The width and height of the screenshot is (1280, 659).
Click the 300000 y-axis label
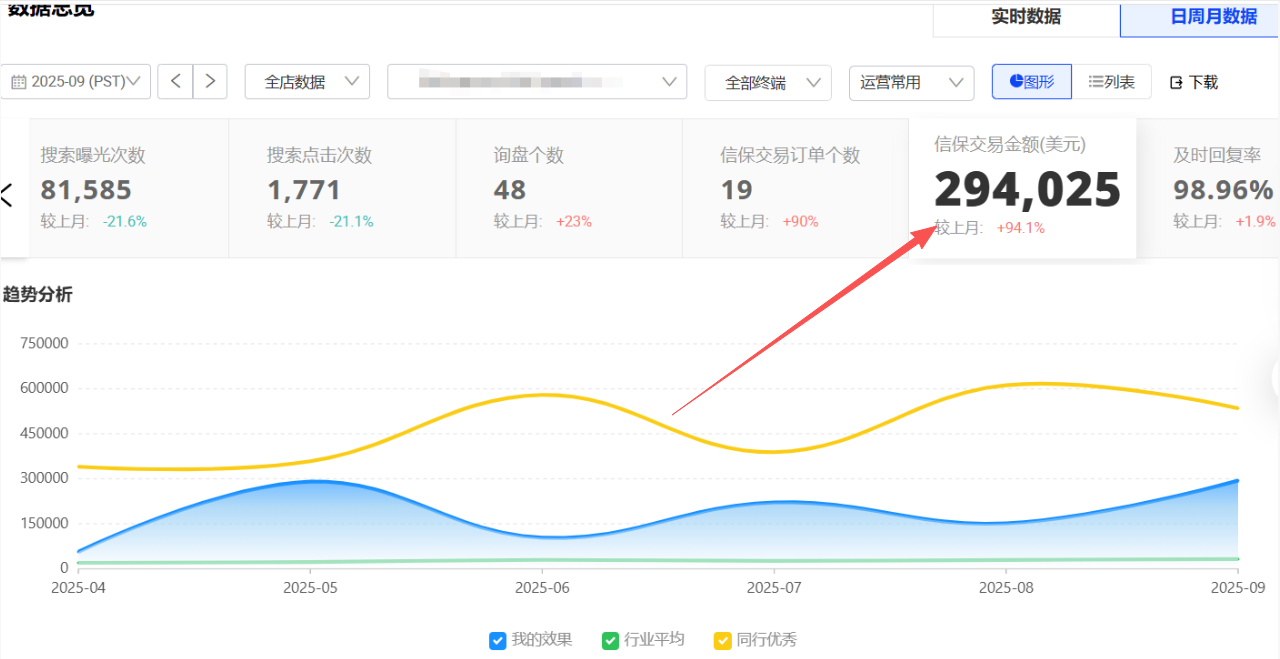click(x=44, y=478)
